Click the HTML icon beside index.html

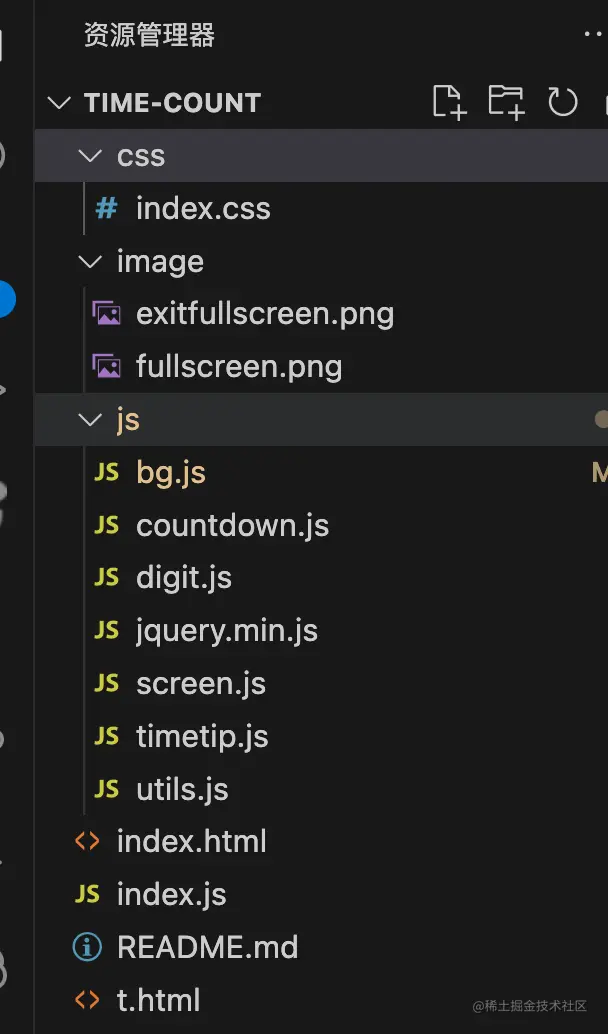point(87,841)
